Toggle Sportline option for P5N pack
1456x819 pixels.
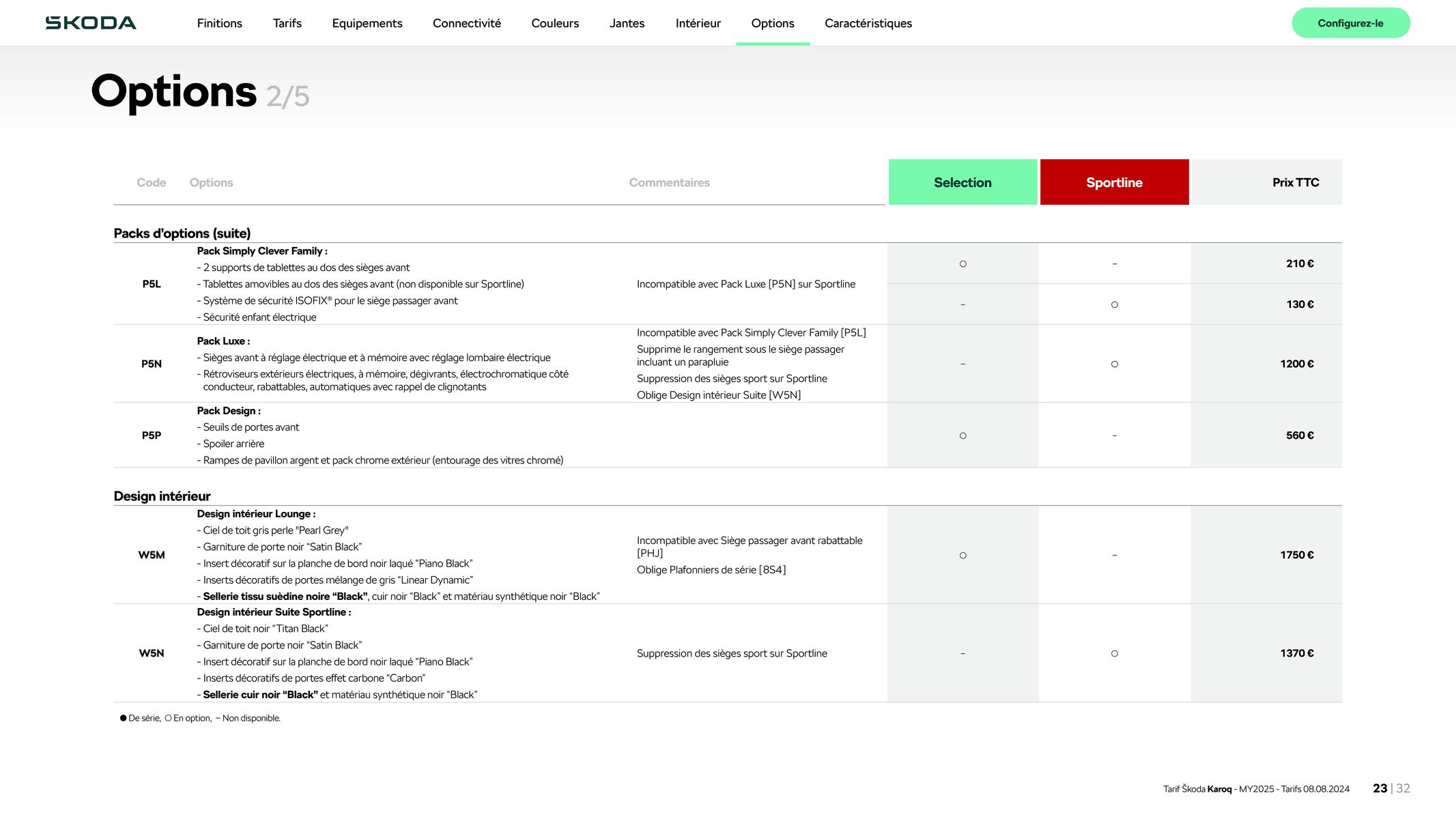[x=1113, y=363]
